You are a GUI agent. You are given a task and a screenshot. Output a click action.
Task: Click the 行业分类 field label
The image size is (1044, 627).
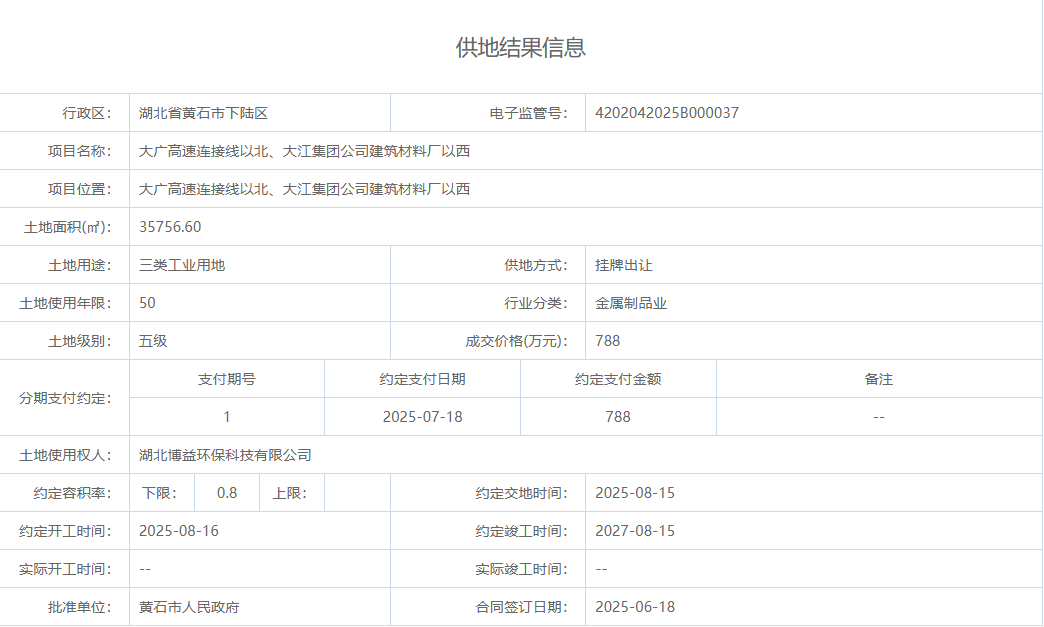coord(536,304)
